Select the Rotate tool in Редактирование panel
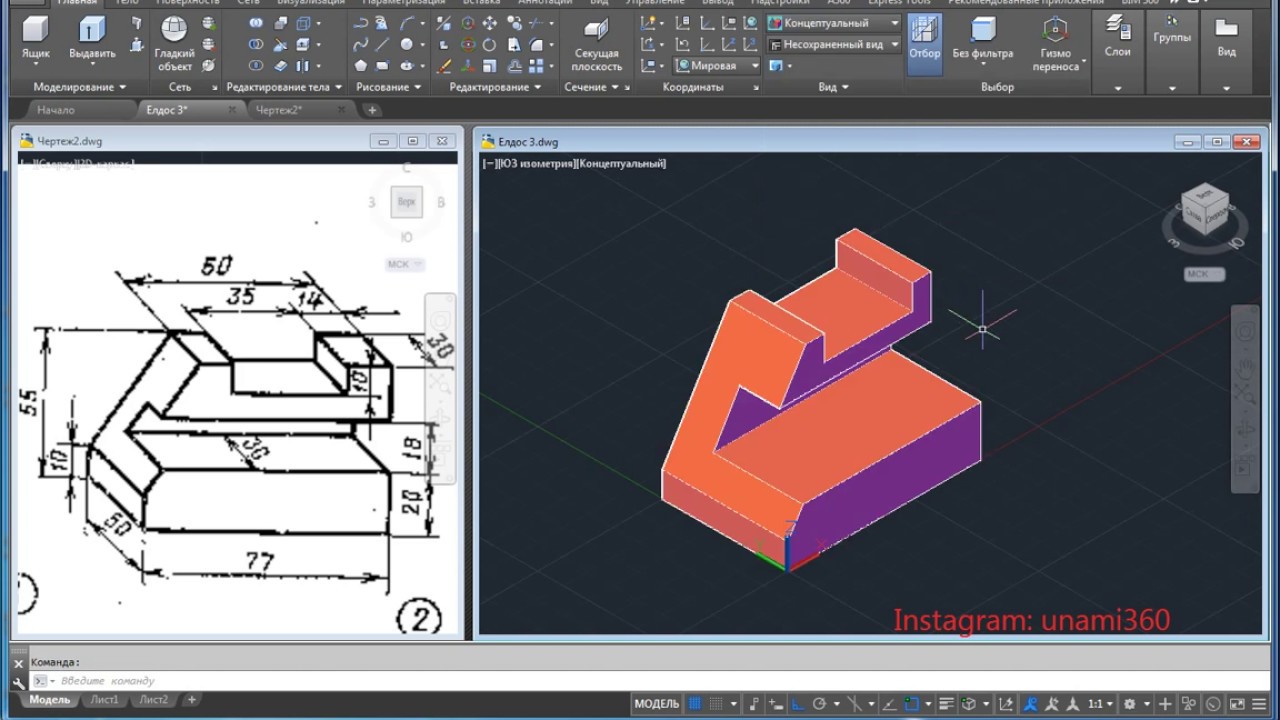 tap(489, 44)
